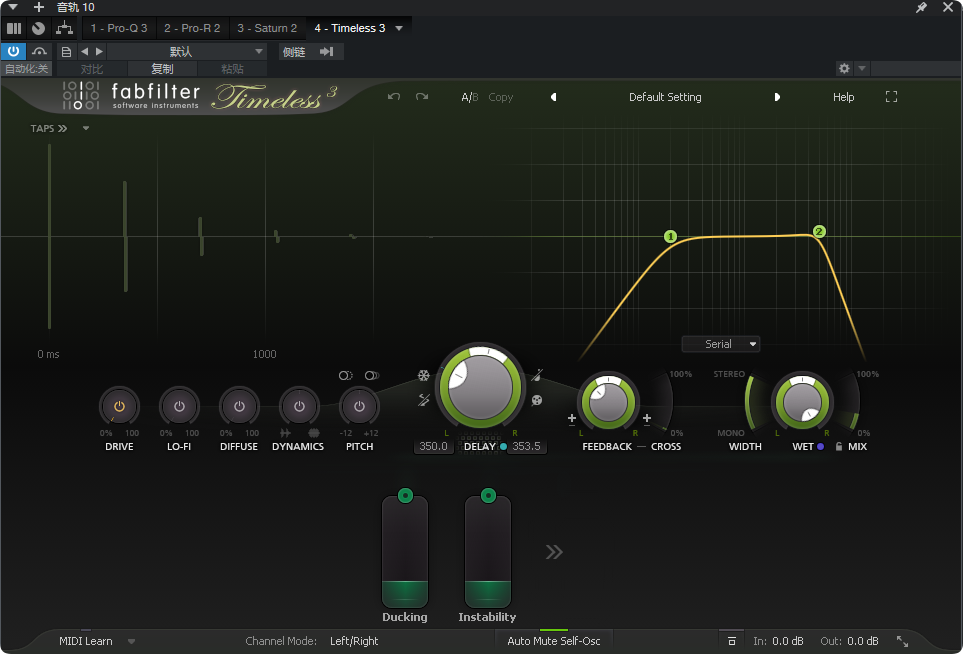Click the MIDI Learn button
Image resolution: width=963 pixels, height=654 pixels.
tap(85, 641)
